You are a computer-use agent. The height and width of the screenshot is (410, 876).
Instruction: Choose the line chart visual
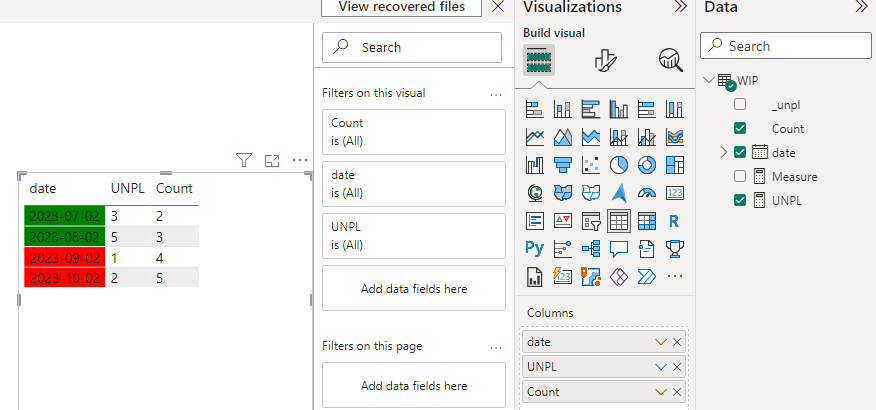535,137
